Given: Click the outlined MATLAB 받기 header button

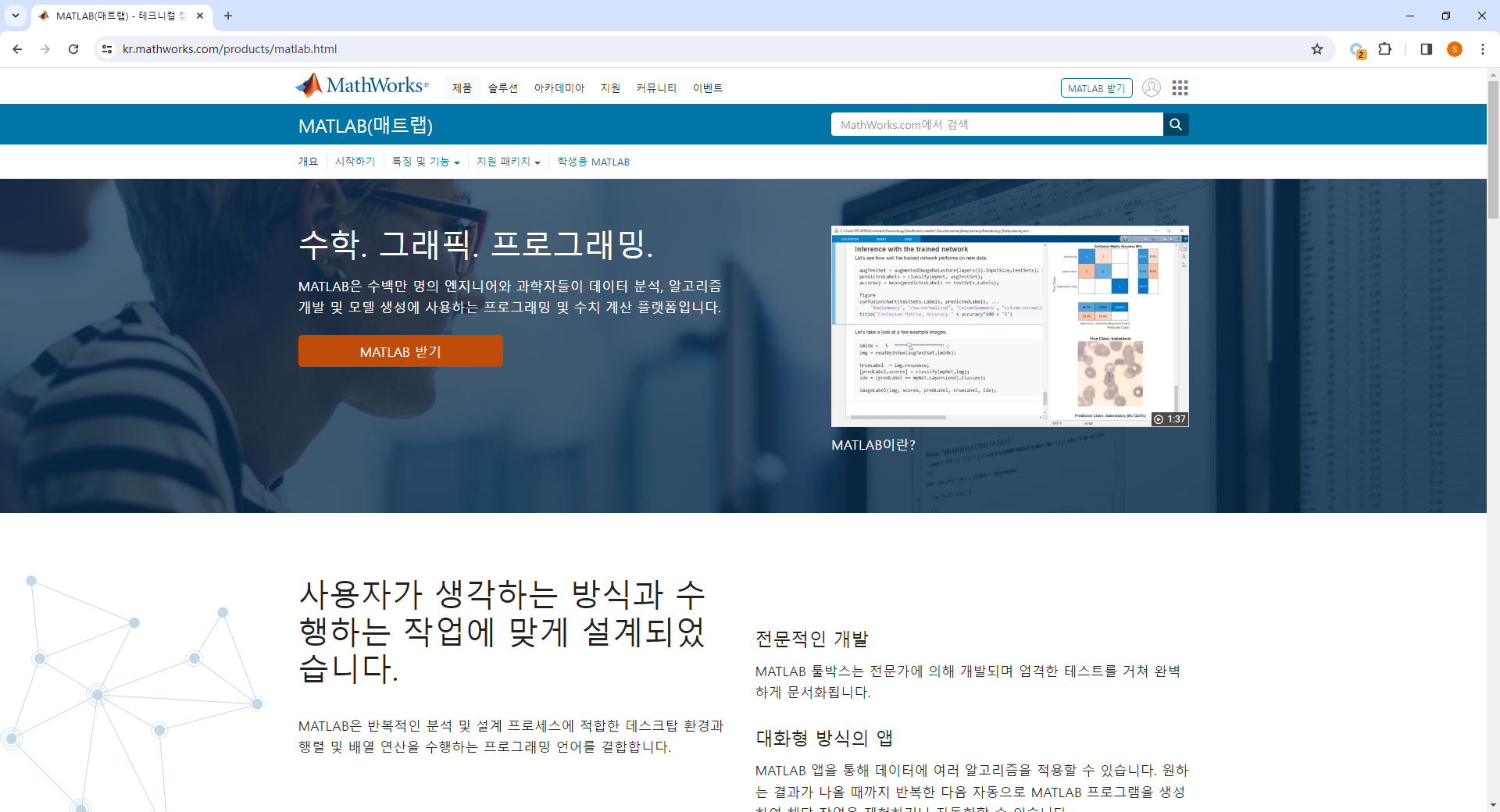Looking at the screenshot, I should [1096, 88].
